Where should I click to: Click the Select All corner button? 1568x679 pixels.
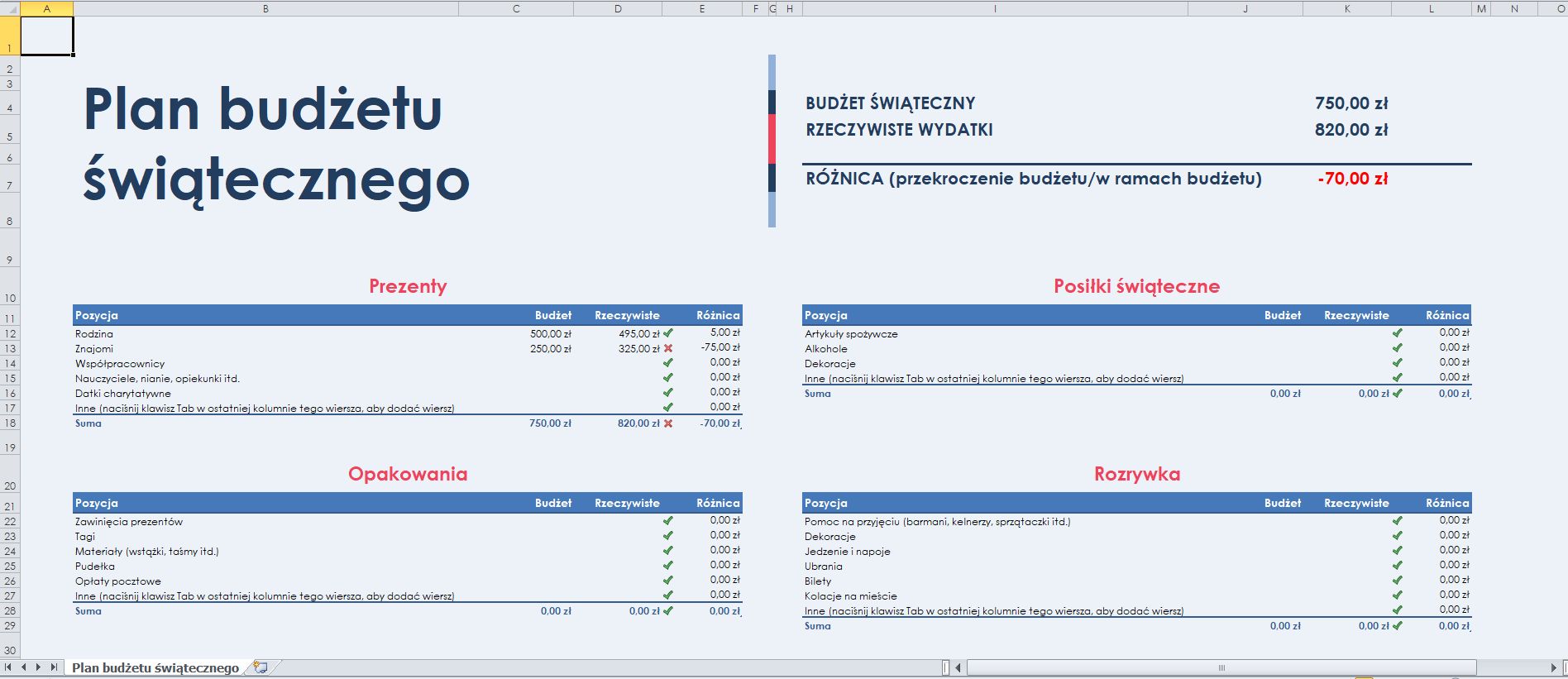10,8
